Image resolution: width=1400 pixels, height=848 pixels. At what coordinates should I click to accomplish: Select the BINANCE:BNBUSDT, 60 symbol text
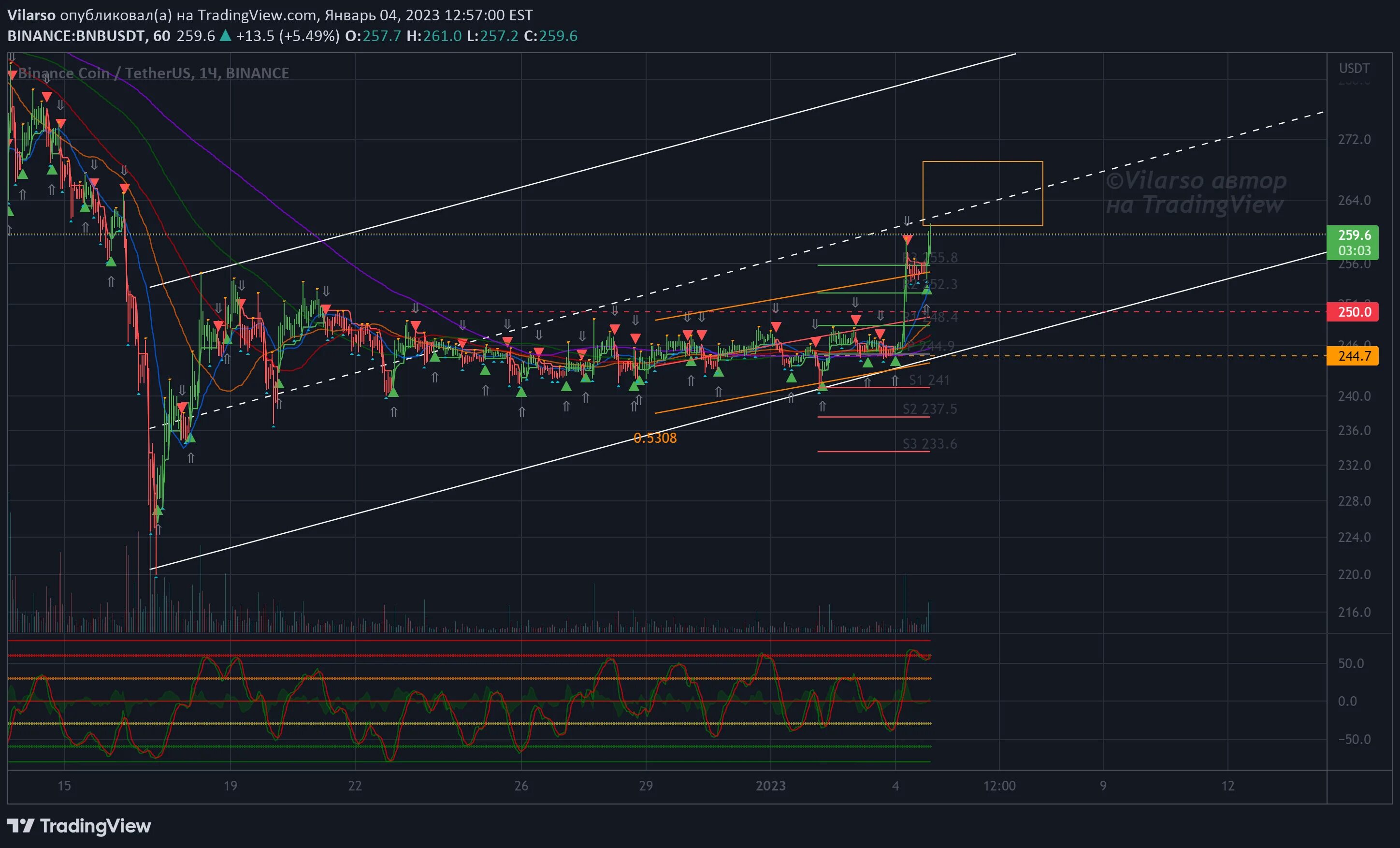(88, 36)
